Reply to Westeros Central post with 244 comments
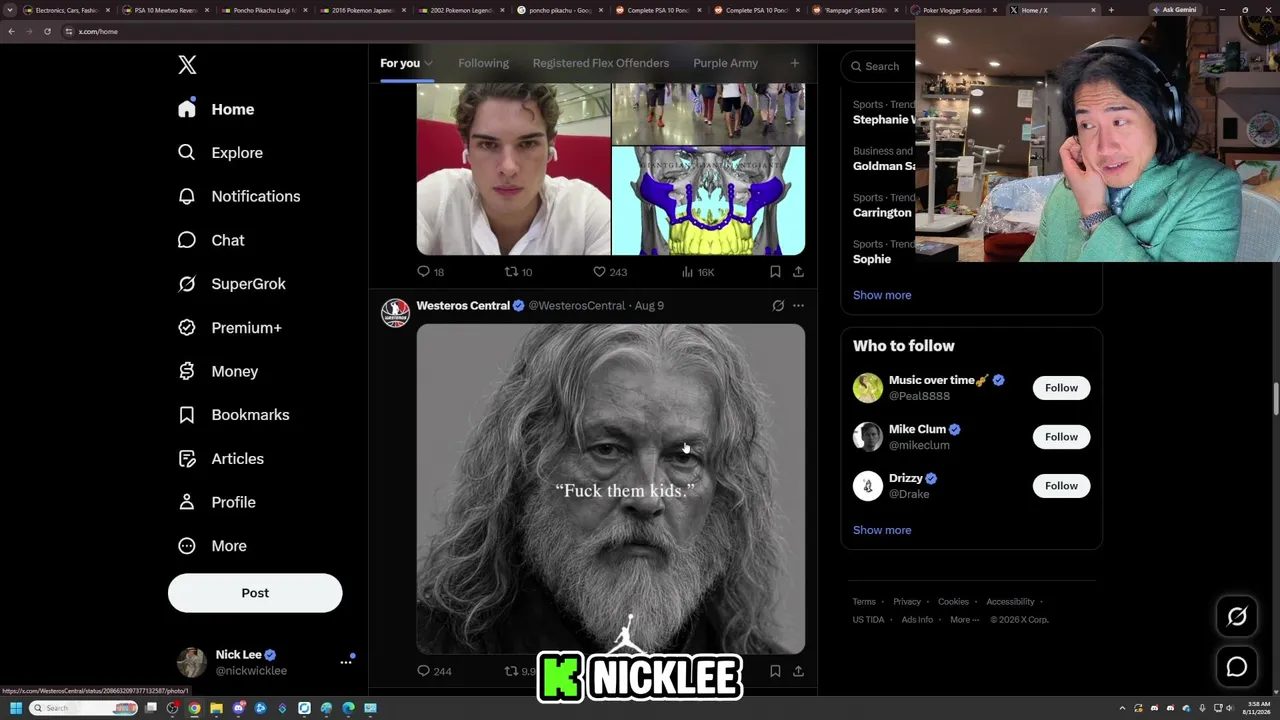This screenshot has height=720, width=1280. pyautogui.click(x=423, y=671)
